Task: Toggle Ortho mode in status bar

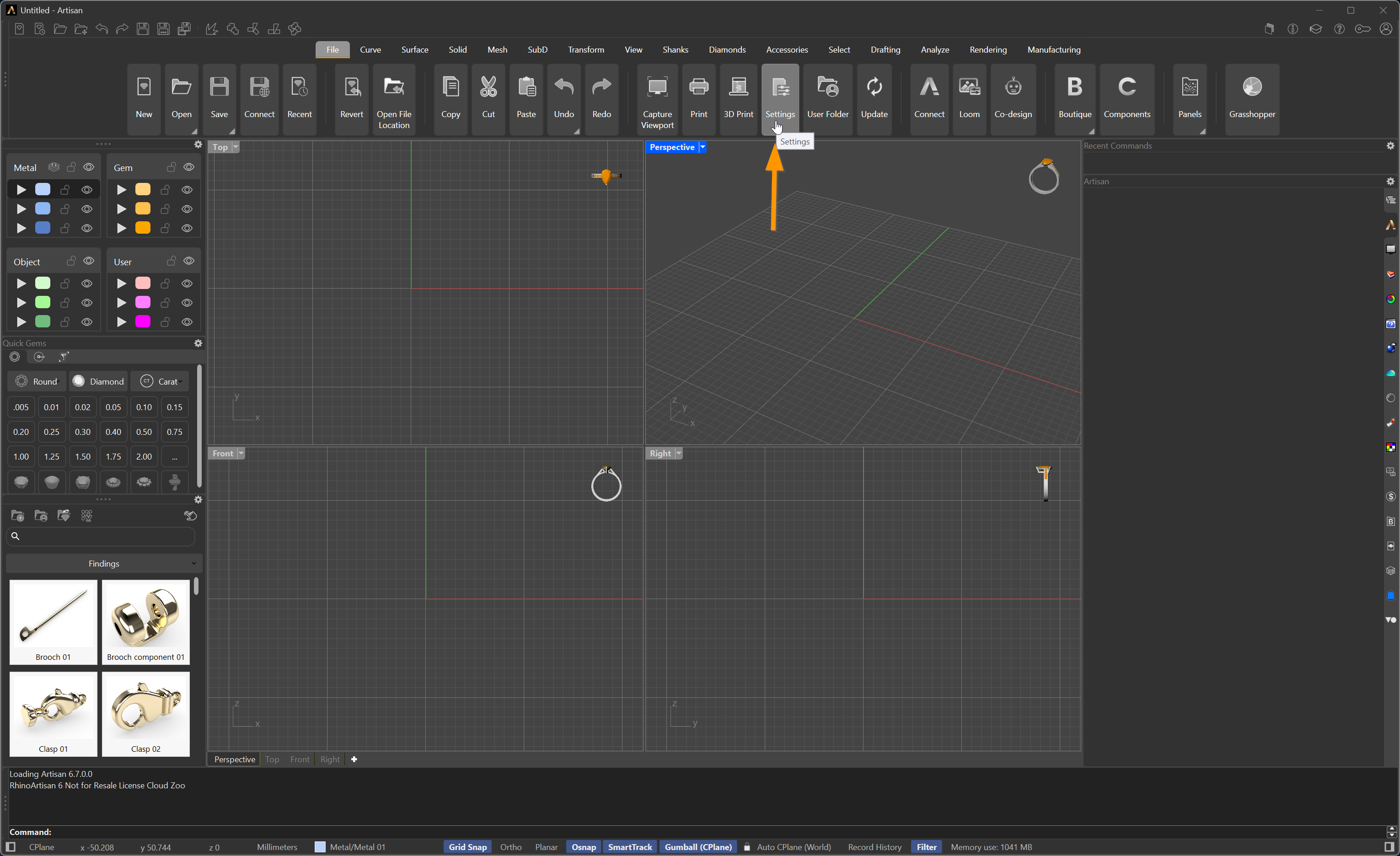Action: click(x=510, y=847)
